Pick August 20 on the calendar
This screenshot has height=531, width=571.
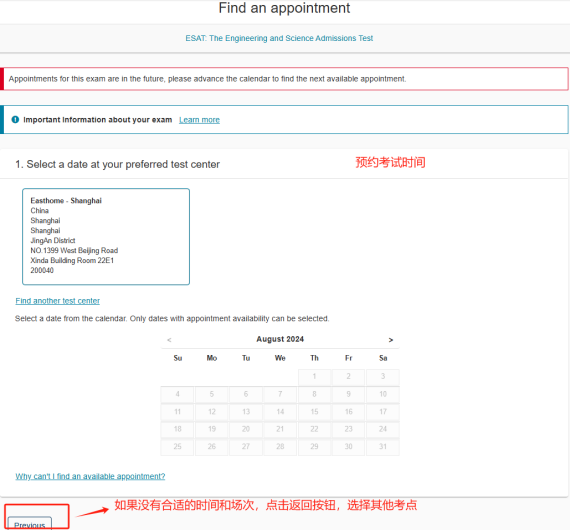click(246, 429)
